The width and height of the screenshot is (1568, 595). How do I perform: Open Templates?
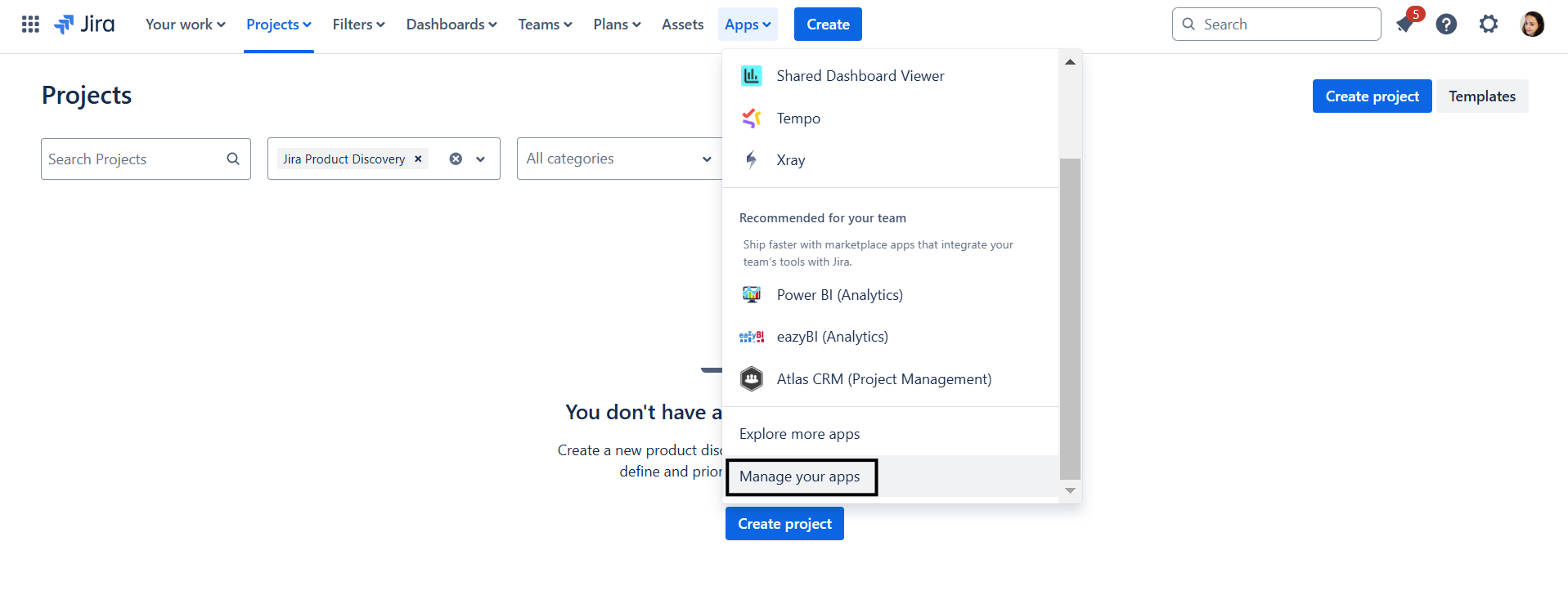click(1482, 96)
